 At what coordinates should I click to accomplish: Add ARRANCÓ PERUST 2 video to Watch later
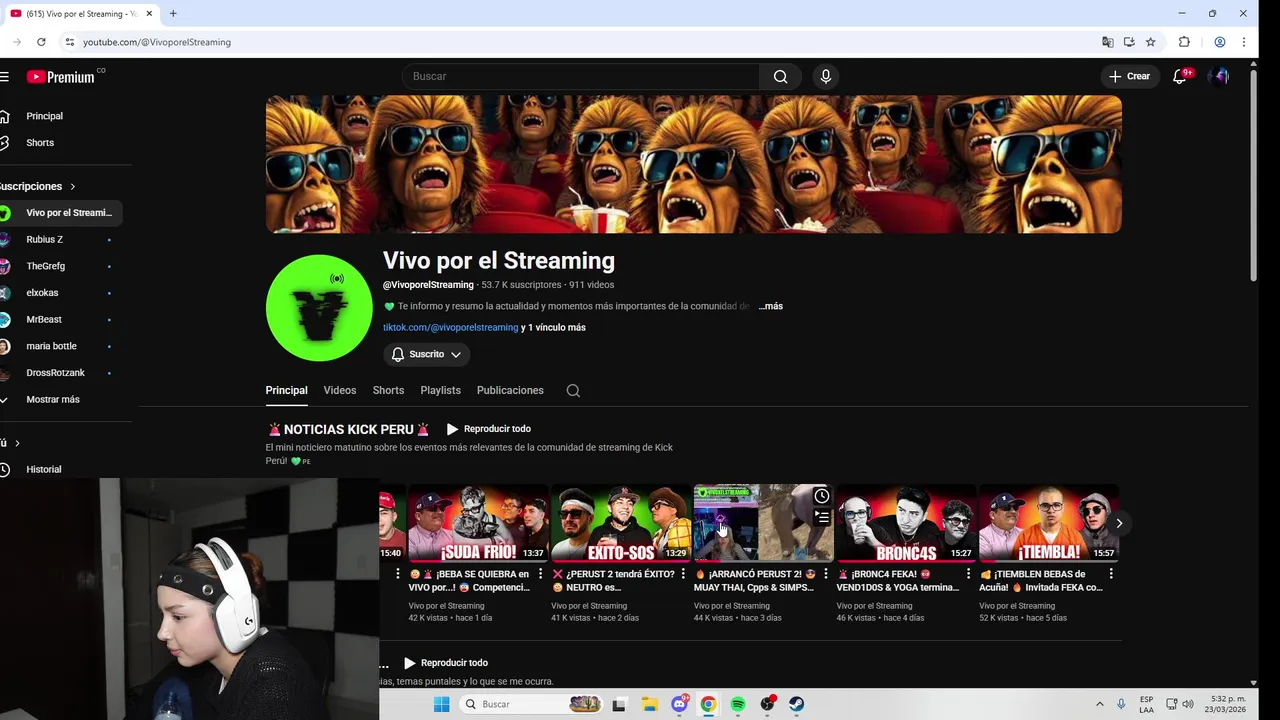coord(821,496)
